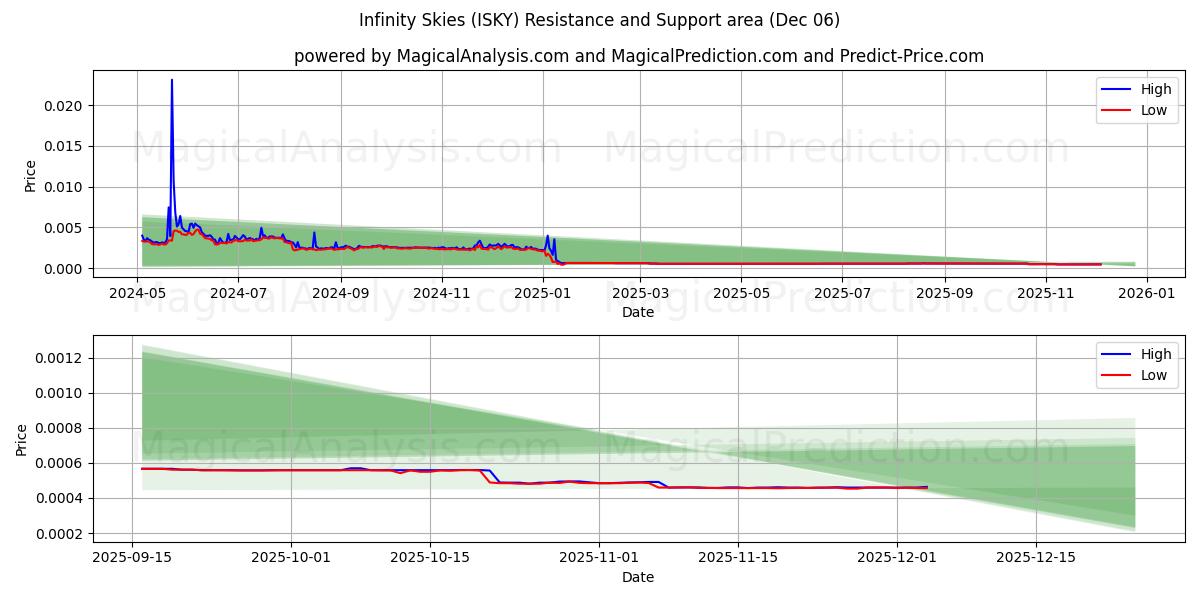The height and width of the screenshot is (600, 1200).
Task: Click the blue line swatch beside High label
Action: [1120, 89]
